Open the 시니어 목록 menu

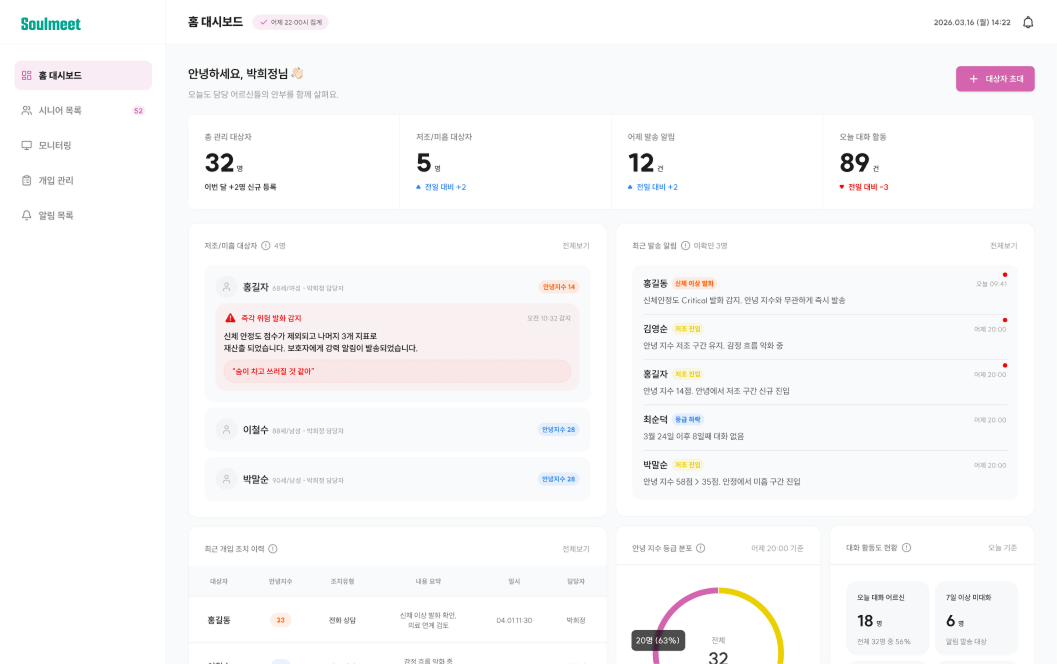[83, 111]
